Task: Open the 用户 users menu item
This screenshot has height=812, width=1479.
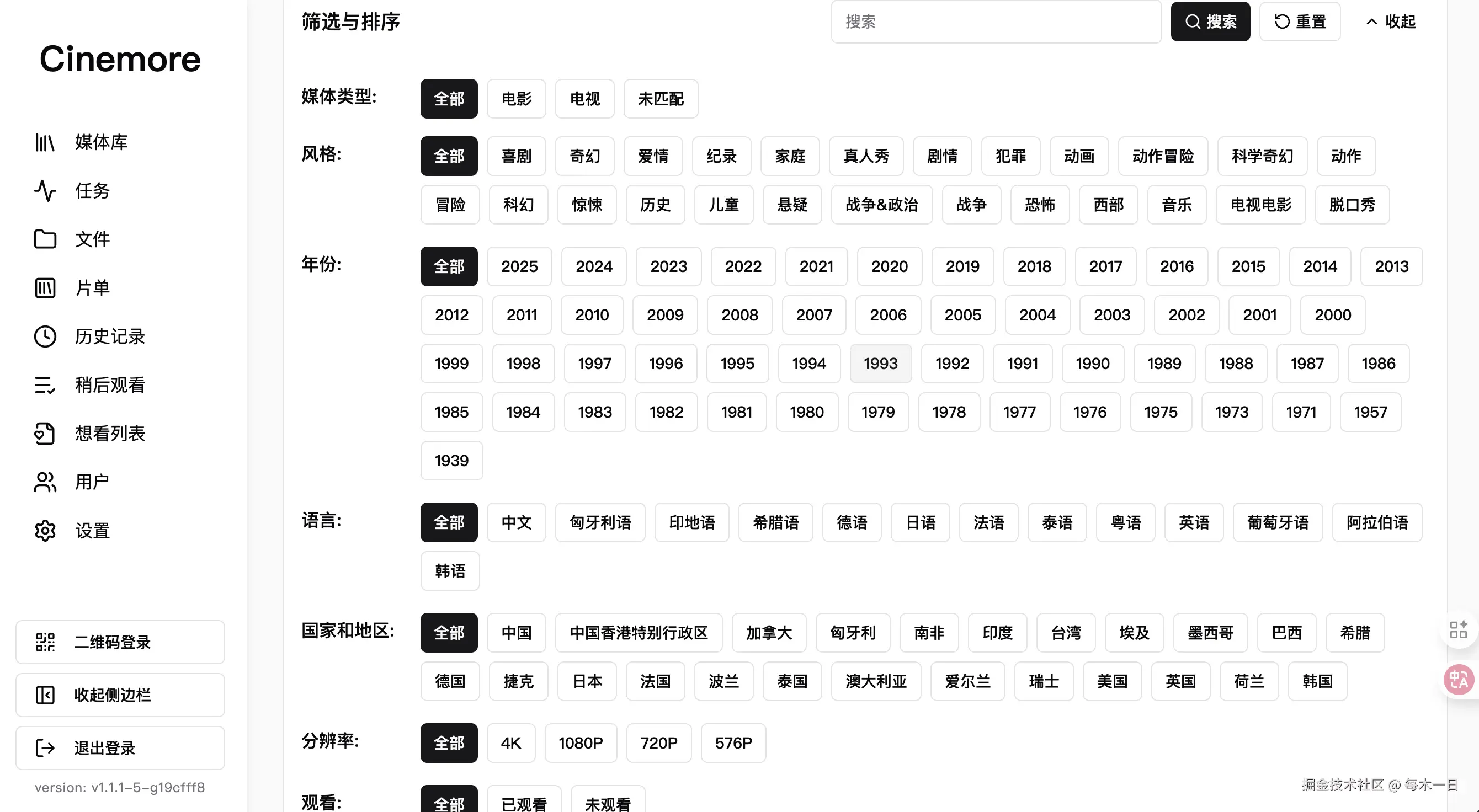Action: [x=92, y=482]
